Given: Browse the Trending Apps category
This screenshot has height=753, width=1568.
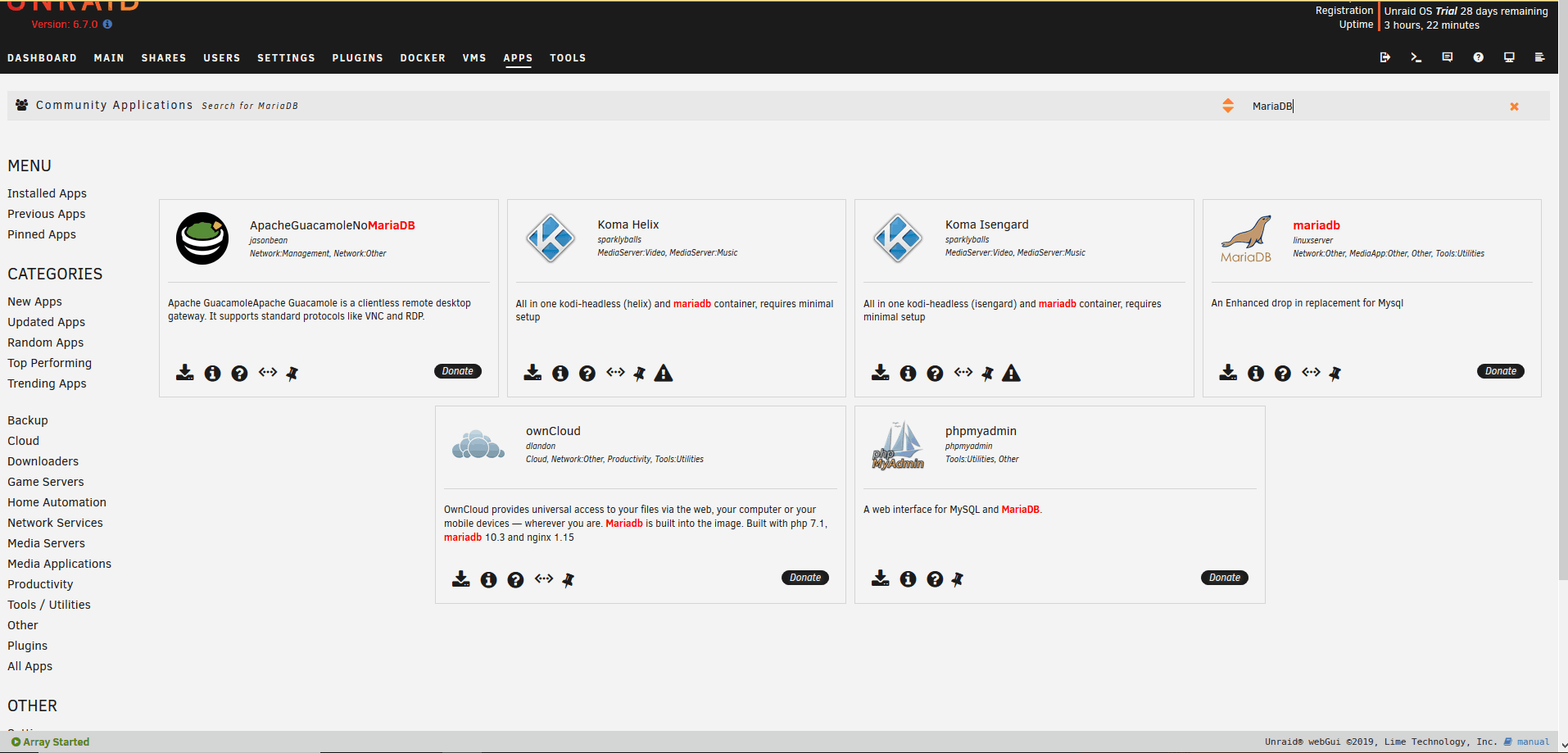Looking at the screenshot, I should pyautogui.click(x=47, y=383).
